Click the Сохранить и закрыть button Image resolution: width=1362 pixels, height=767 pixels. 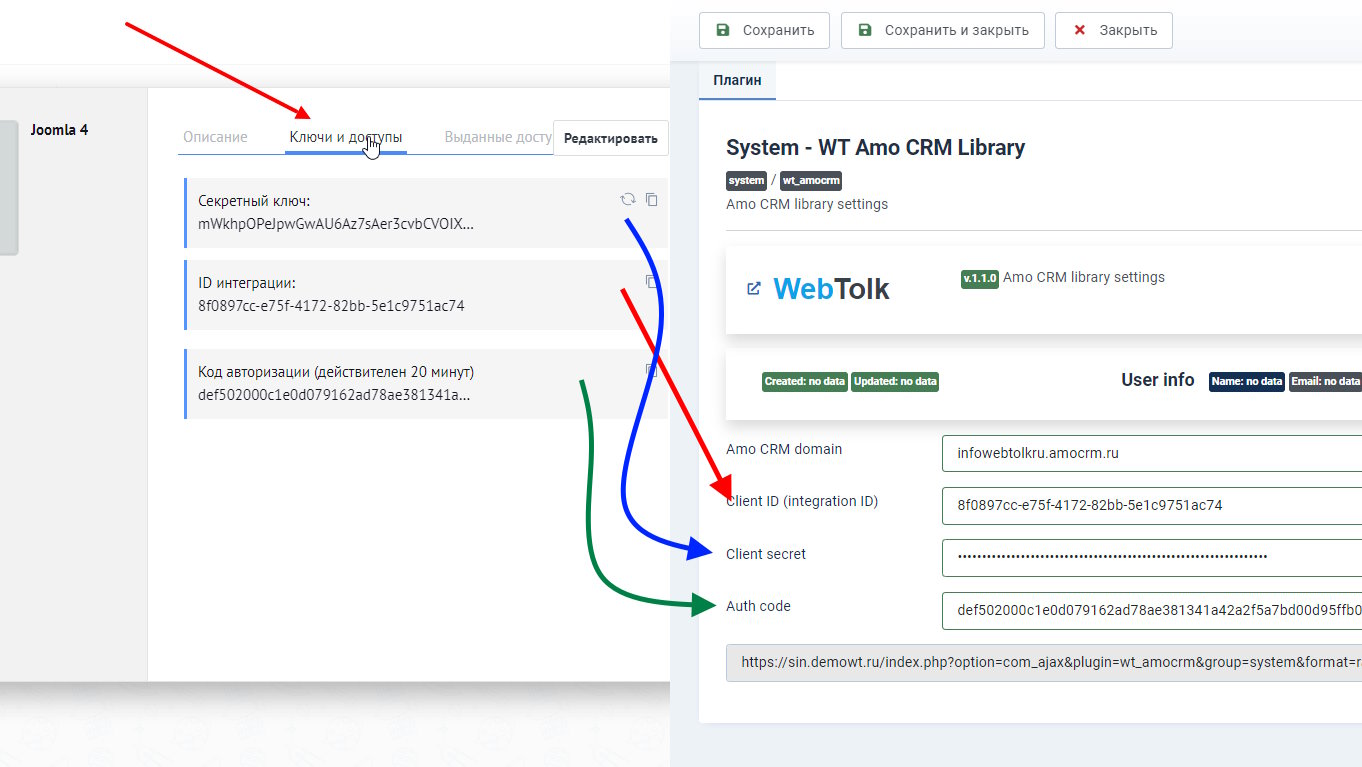[x=942, y=30]
